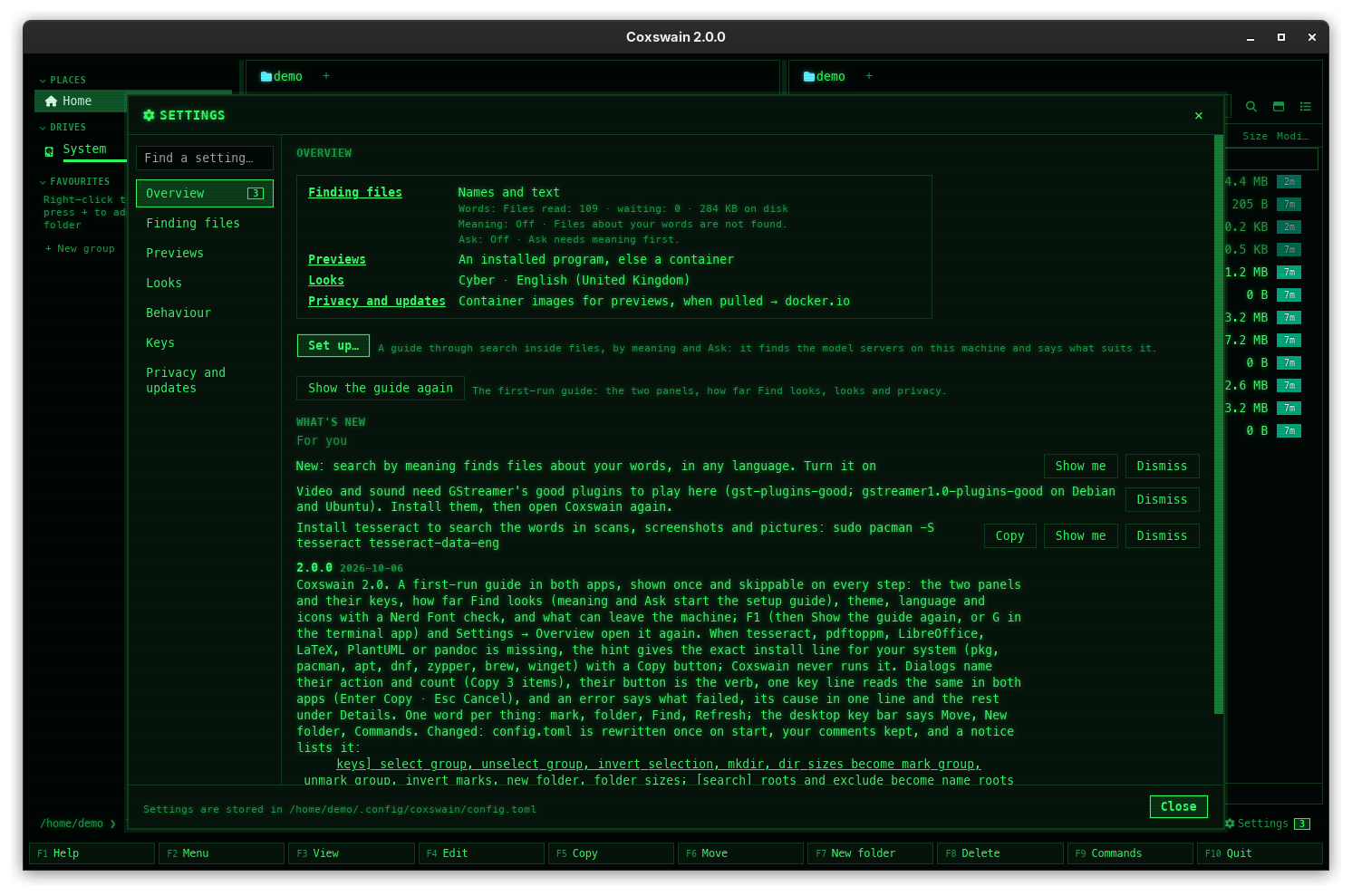Dismiss the tesseract install notice
The width and height of the screenshot is (1352, 896).
pos(1162,535)
